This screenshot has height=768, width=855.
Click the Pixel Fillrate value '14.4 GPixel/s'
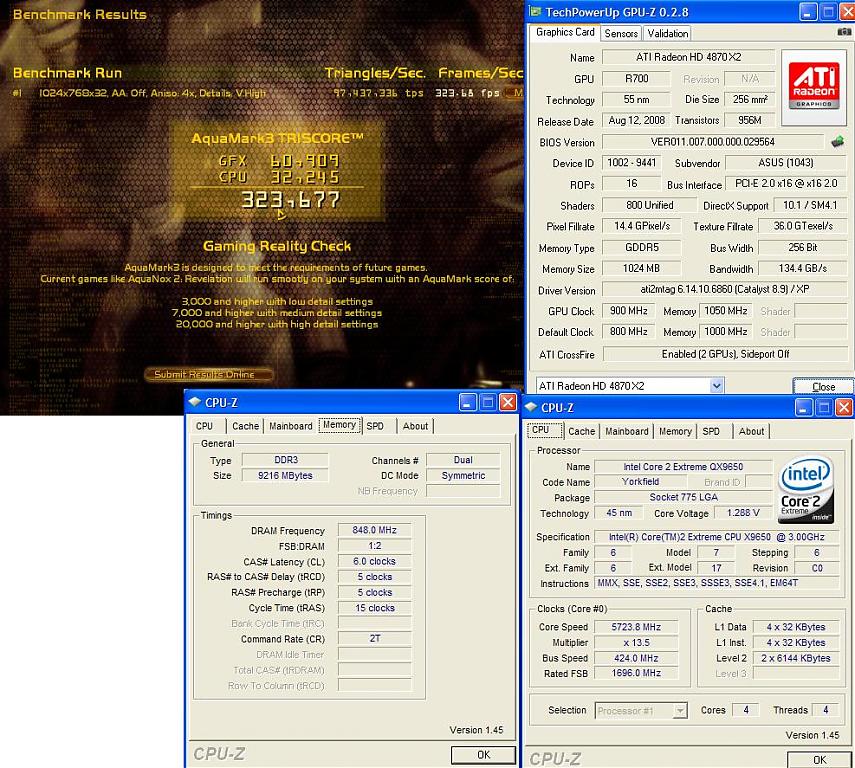[x=641, y=226]
